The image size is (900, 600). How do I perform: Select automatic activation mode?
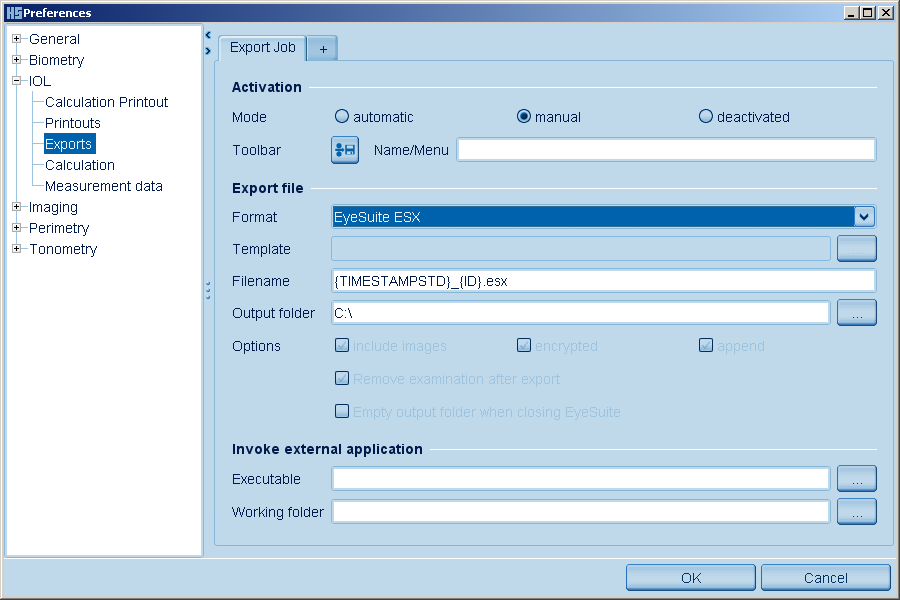click(x=342, y=117)
